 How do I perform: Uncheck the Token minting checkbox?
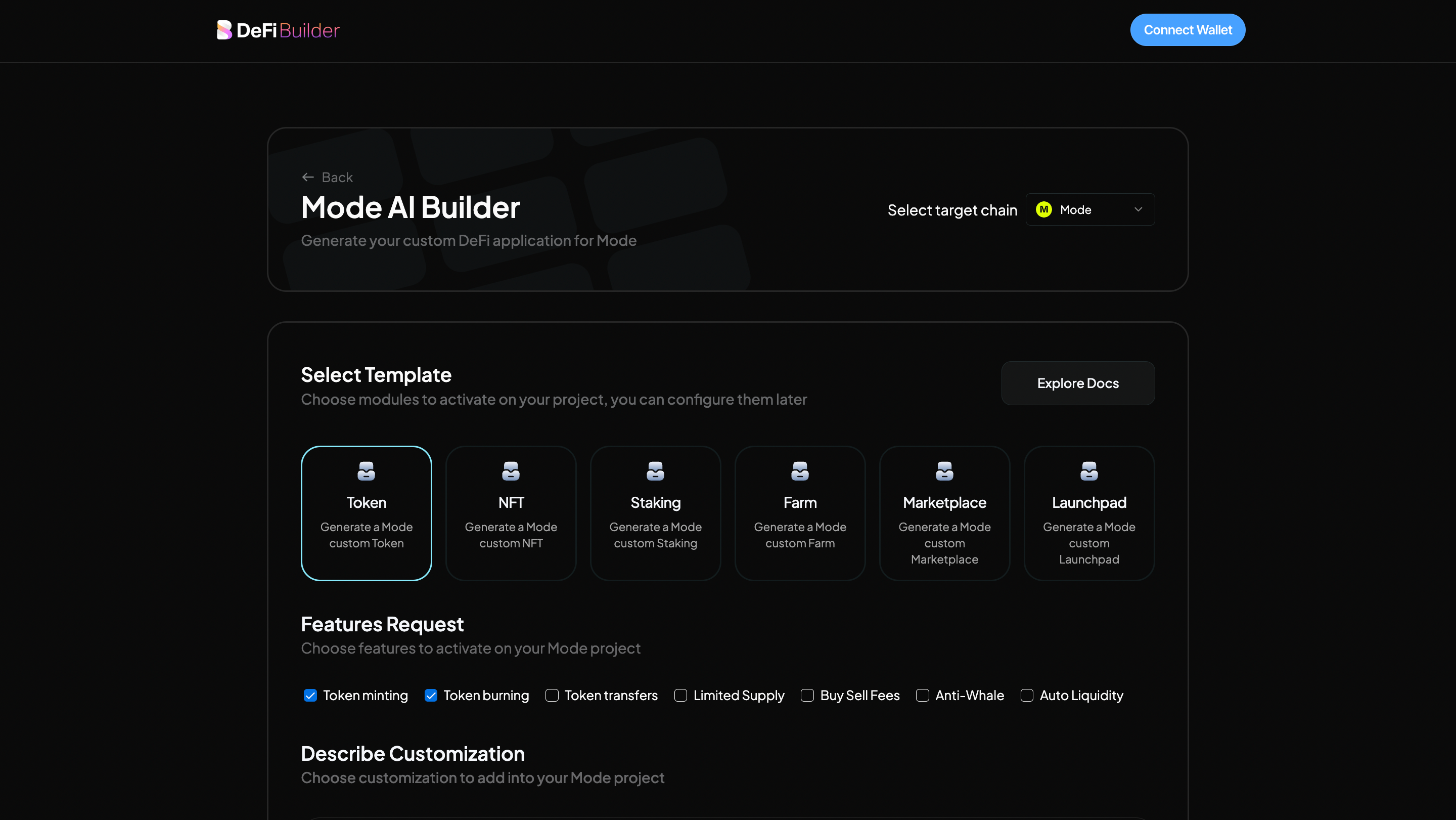coord(310,696)
